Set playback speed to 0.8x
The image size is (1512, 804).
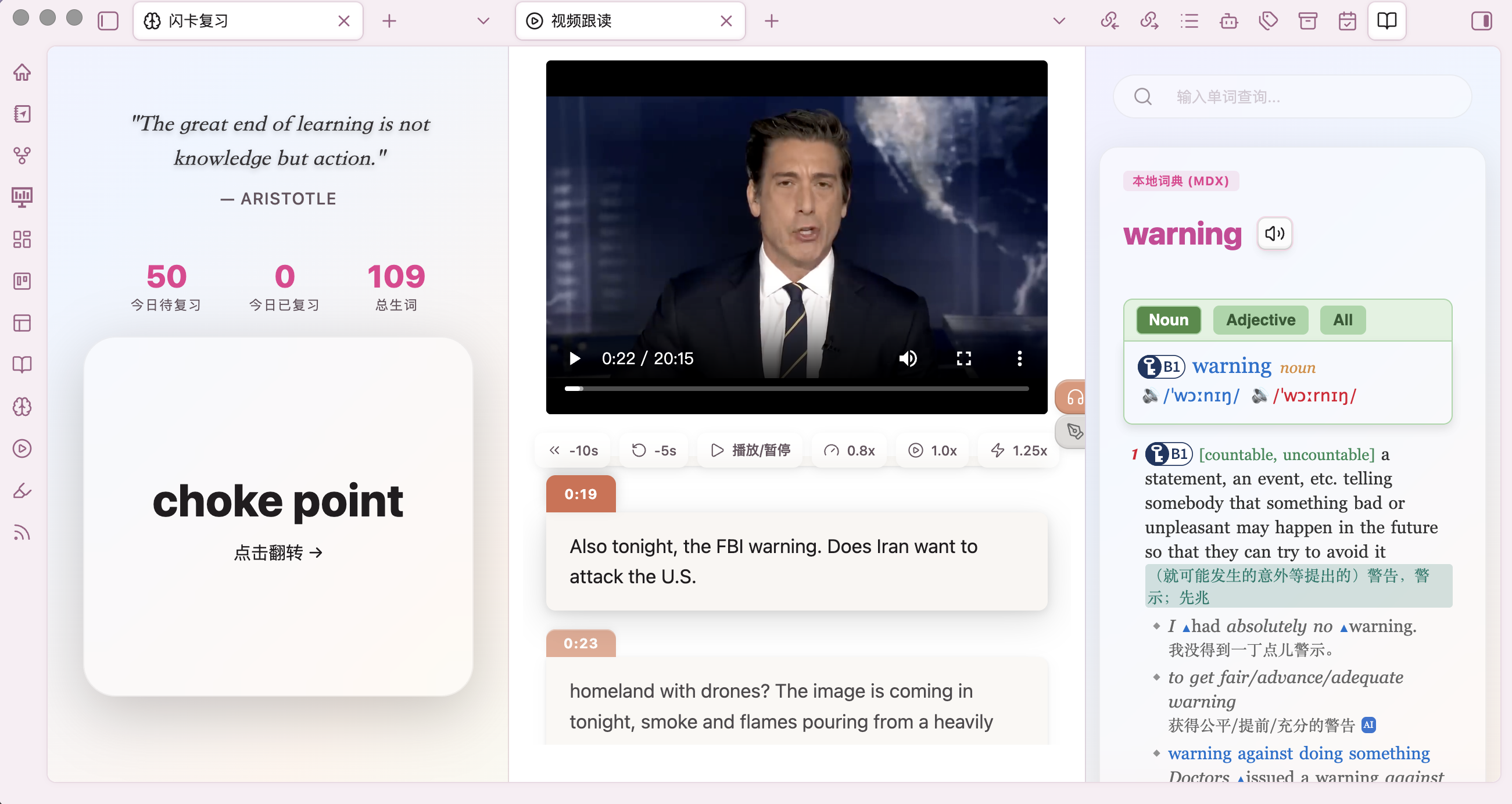[850, 450]
